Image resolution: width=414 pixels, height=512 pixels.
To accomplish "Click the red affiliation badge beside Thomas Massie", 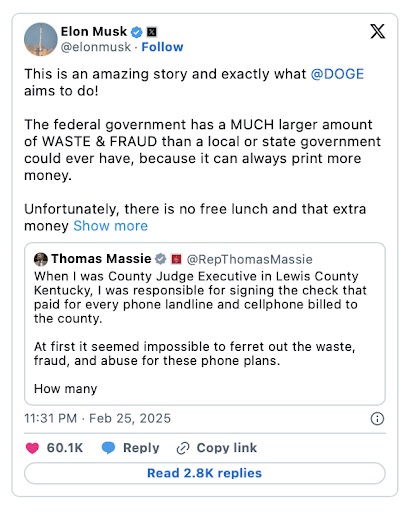I will coord(176,259).
